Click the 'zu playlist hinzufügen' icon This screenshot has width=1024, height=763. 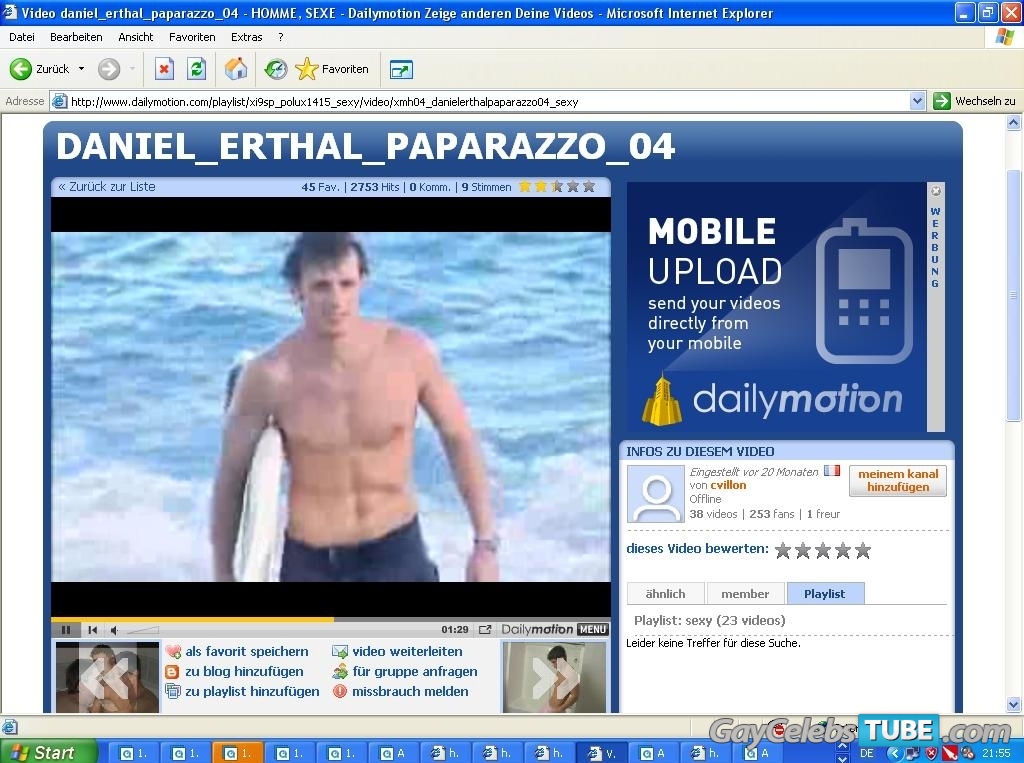pos(173,691)
